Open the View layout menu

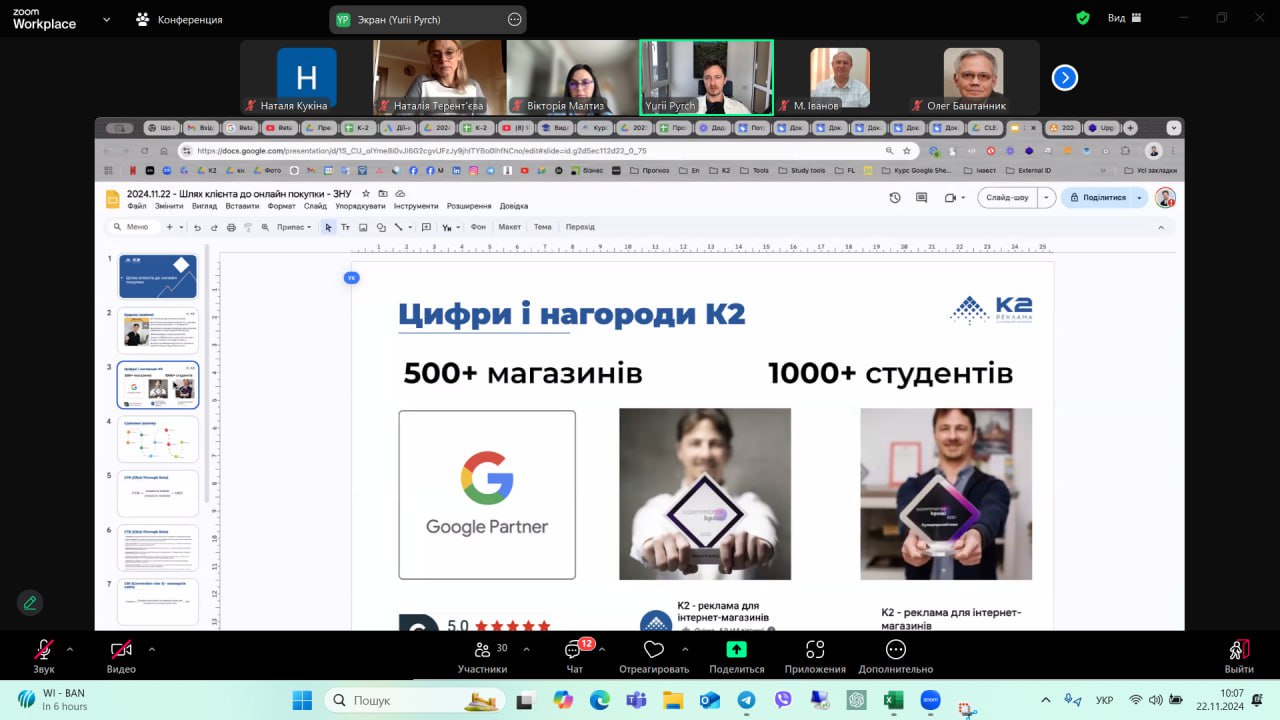click(1124, 18)
